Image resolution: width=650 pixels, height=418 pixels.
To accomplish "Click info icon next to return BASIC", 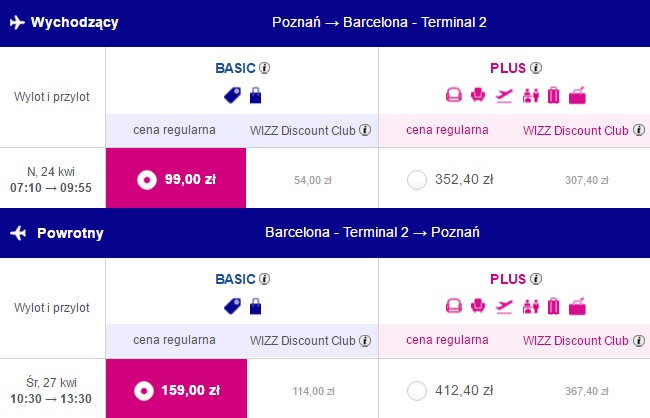I will pos(264,279).
